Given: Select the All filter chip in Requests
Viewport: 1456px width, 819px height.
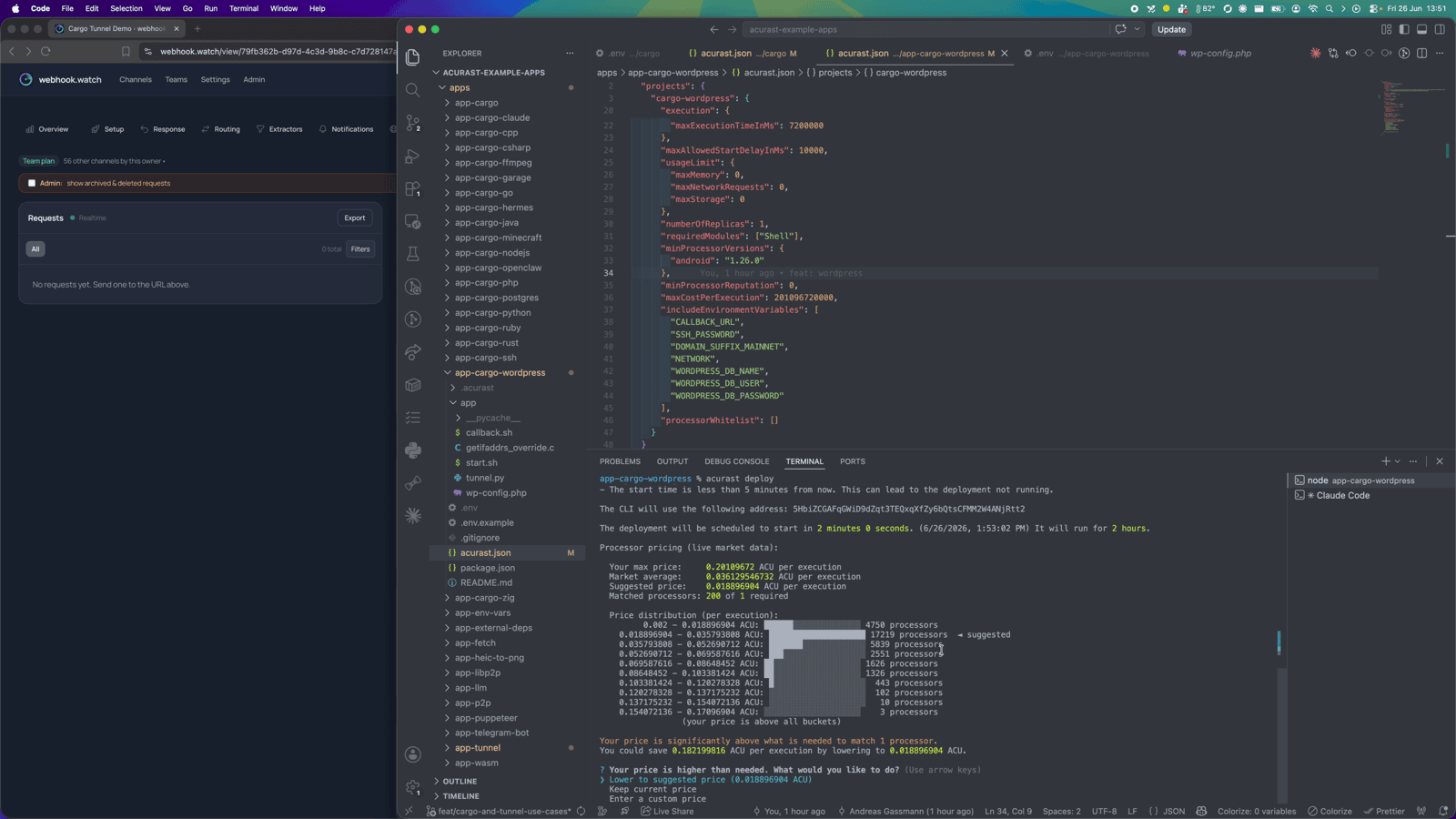Looking at the screenshot, I should pyautogui.click(x=35, y=248).
